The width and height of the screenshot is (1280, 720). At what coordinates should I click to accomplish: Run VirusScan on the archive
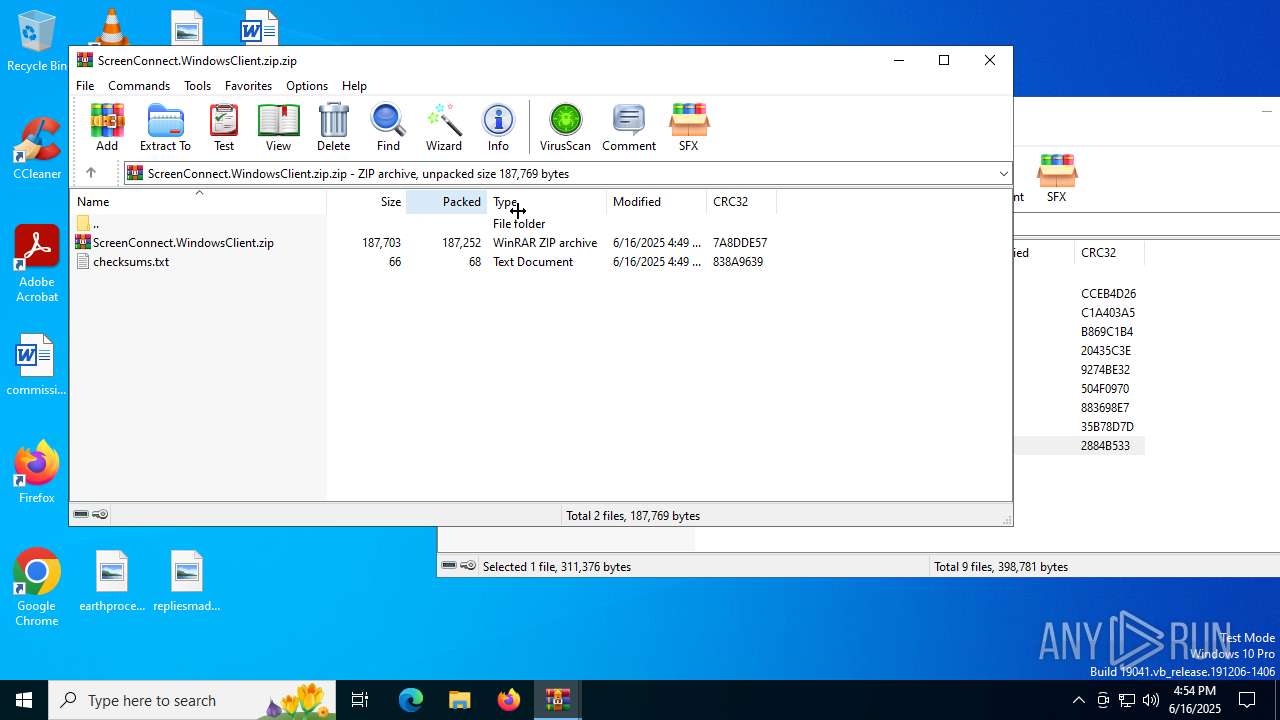(565, 127)
